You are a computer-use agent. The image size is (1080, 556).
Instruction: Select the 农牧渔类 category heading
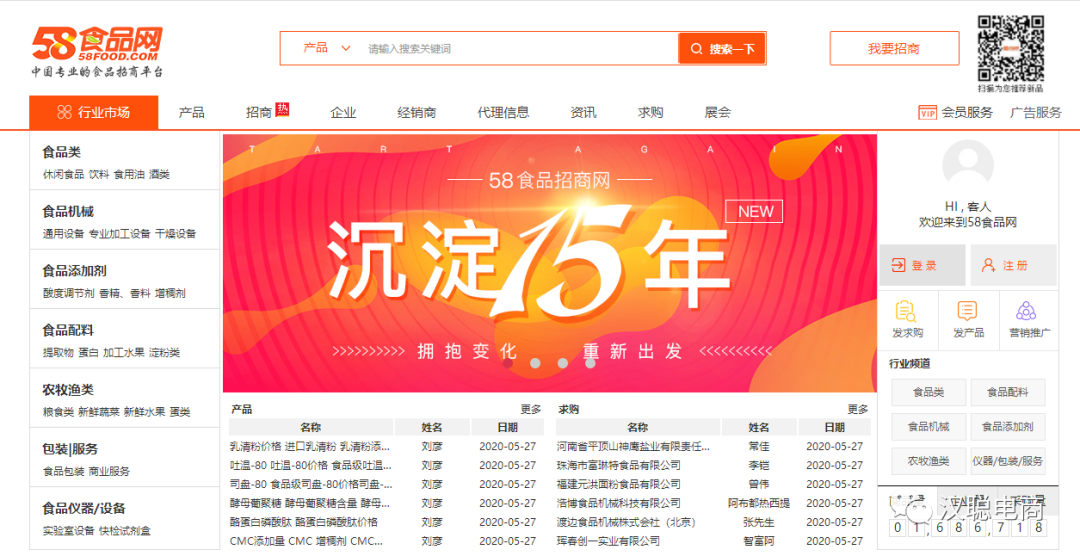[x=68, y=390]
